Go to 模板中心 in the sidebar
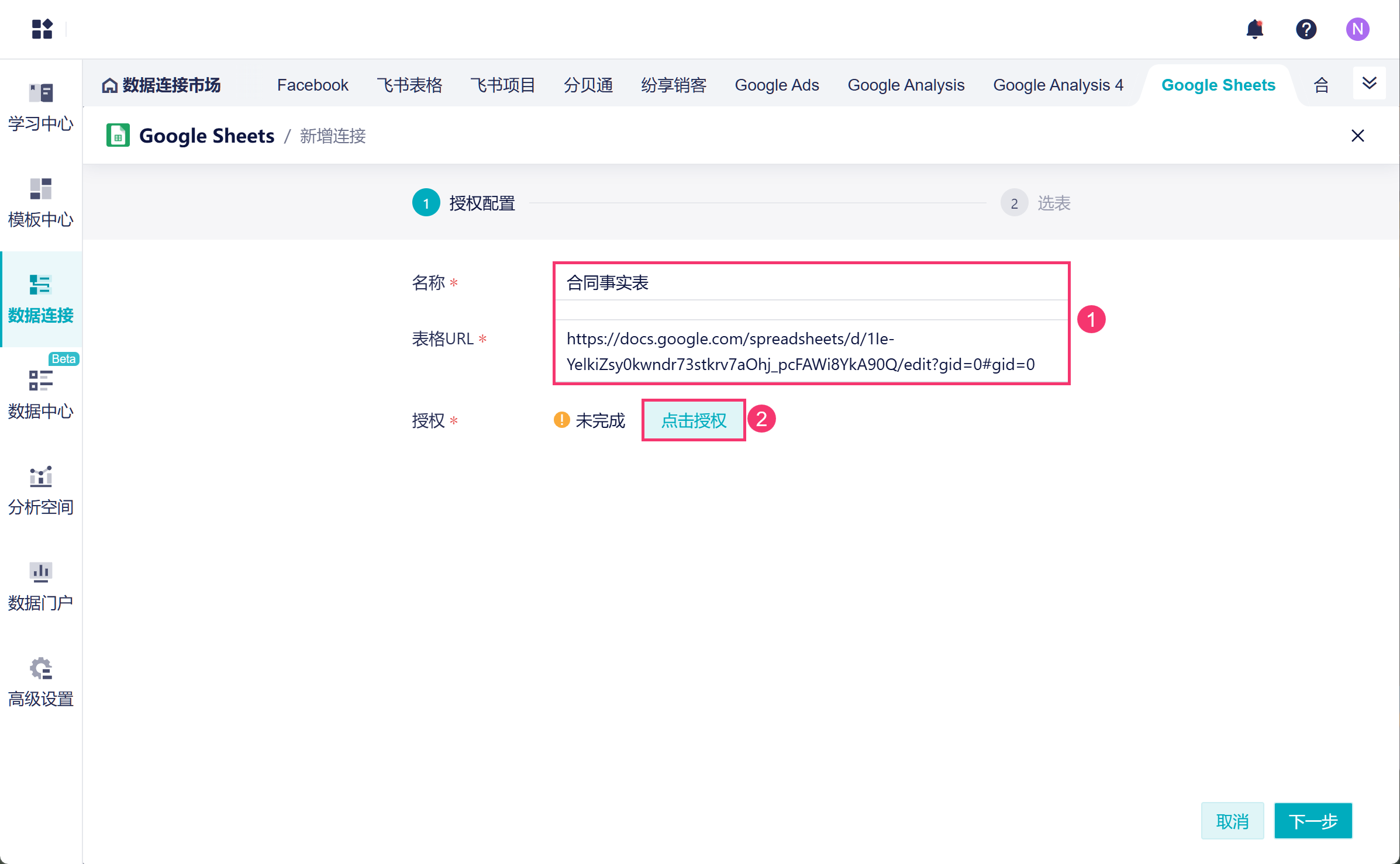 [x=41, y=203]
